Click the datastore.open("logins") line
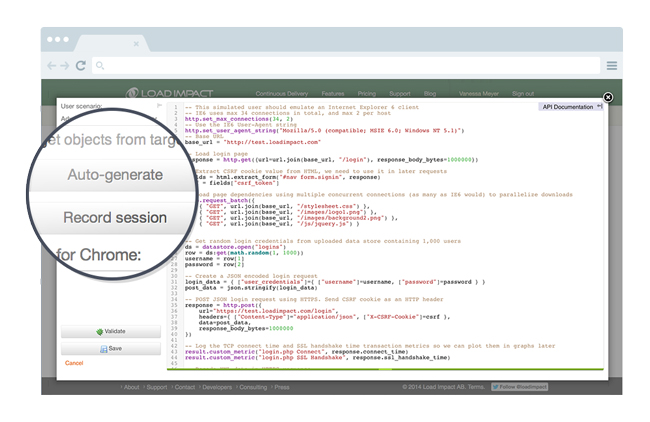The height and width of the screenshot is (422, 650). pyautogui.click(x=235, y=247)
